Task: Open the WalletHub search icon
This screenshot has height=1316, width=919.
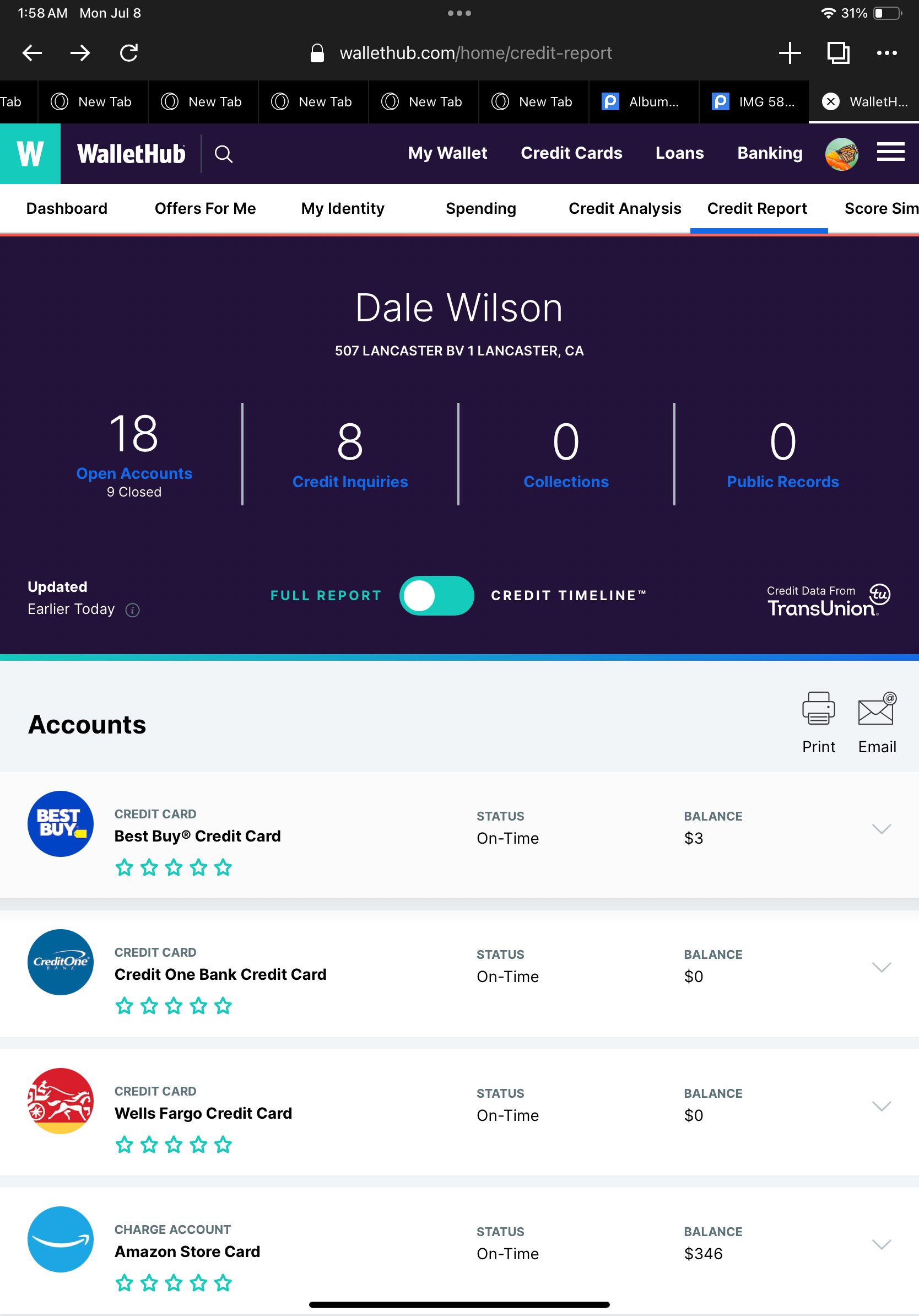Action: point(224,154)
